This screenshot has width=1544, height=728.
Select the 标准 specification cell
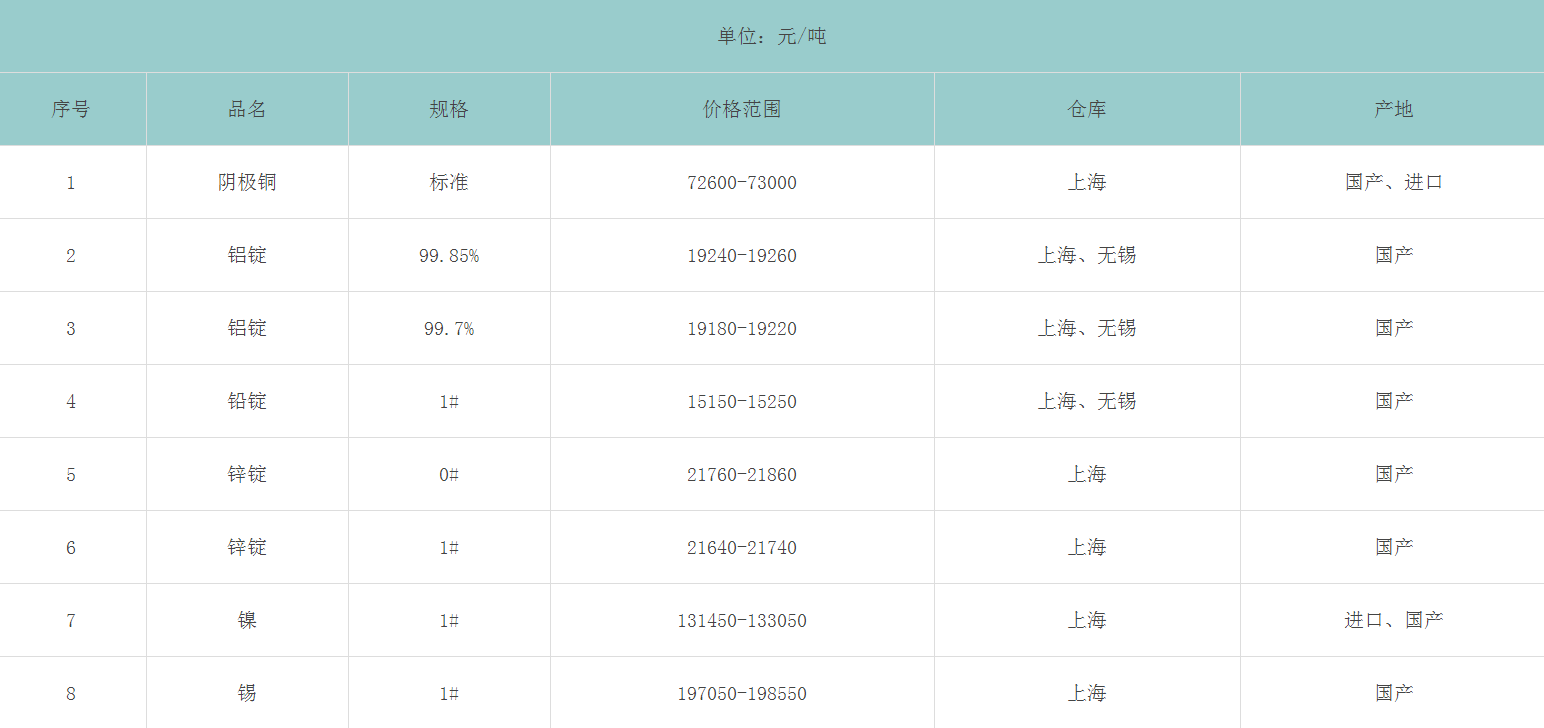point(449,182)
